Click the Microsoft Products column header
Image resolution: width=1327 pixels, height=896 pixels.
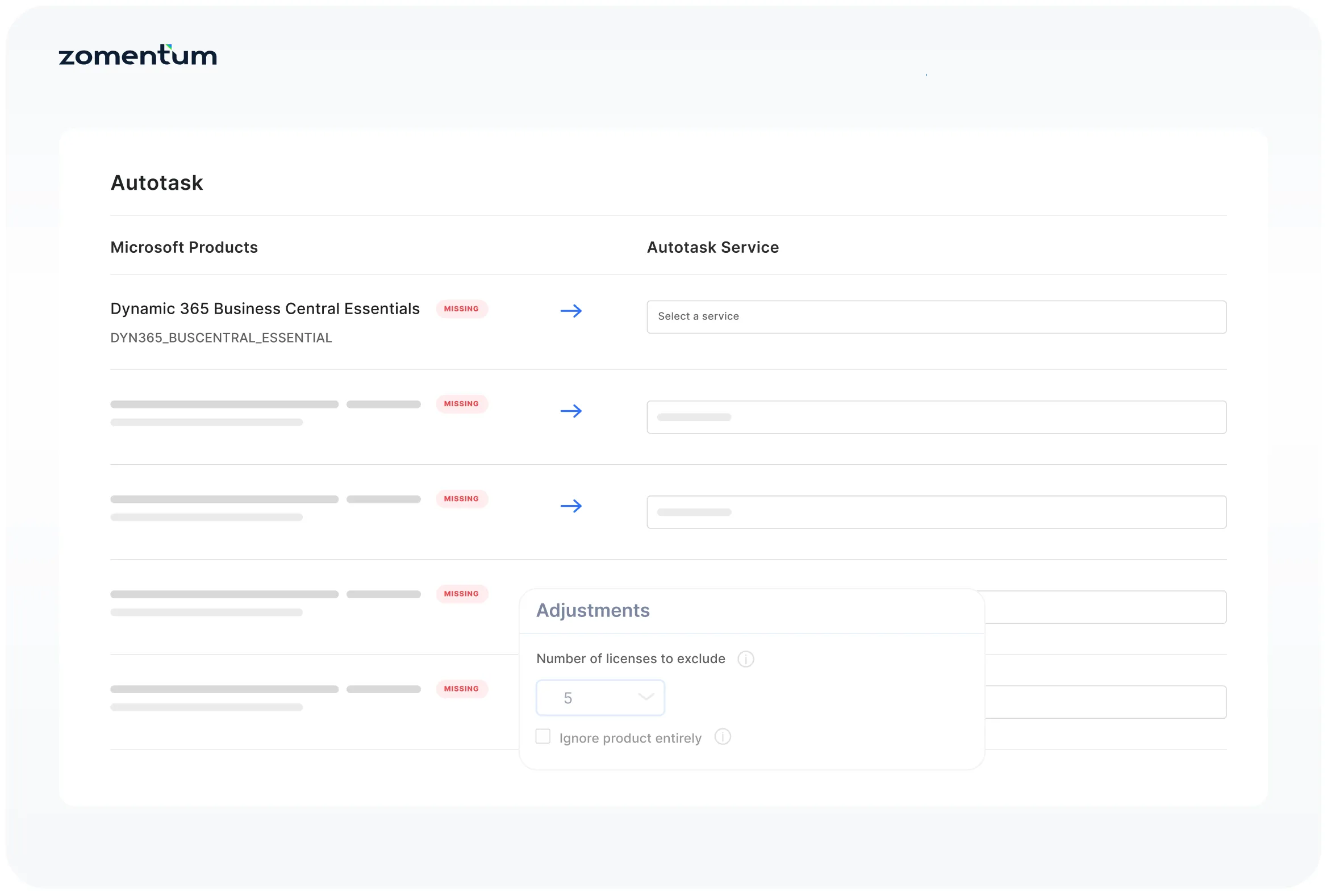[x=184, y=247]
